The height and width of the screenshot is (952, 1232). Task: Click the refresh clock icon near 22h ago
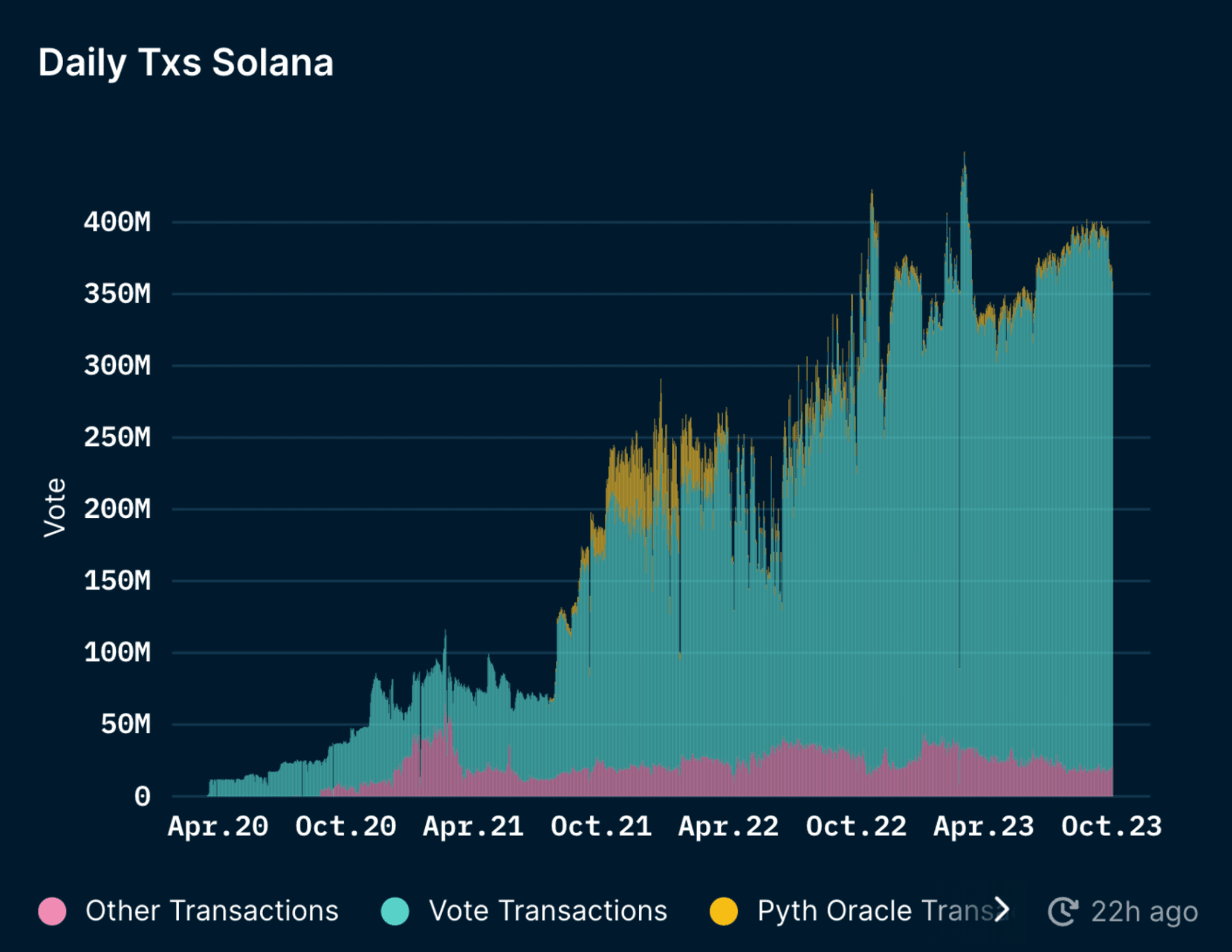[x=1063, y=911]
